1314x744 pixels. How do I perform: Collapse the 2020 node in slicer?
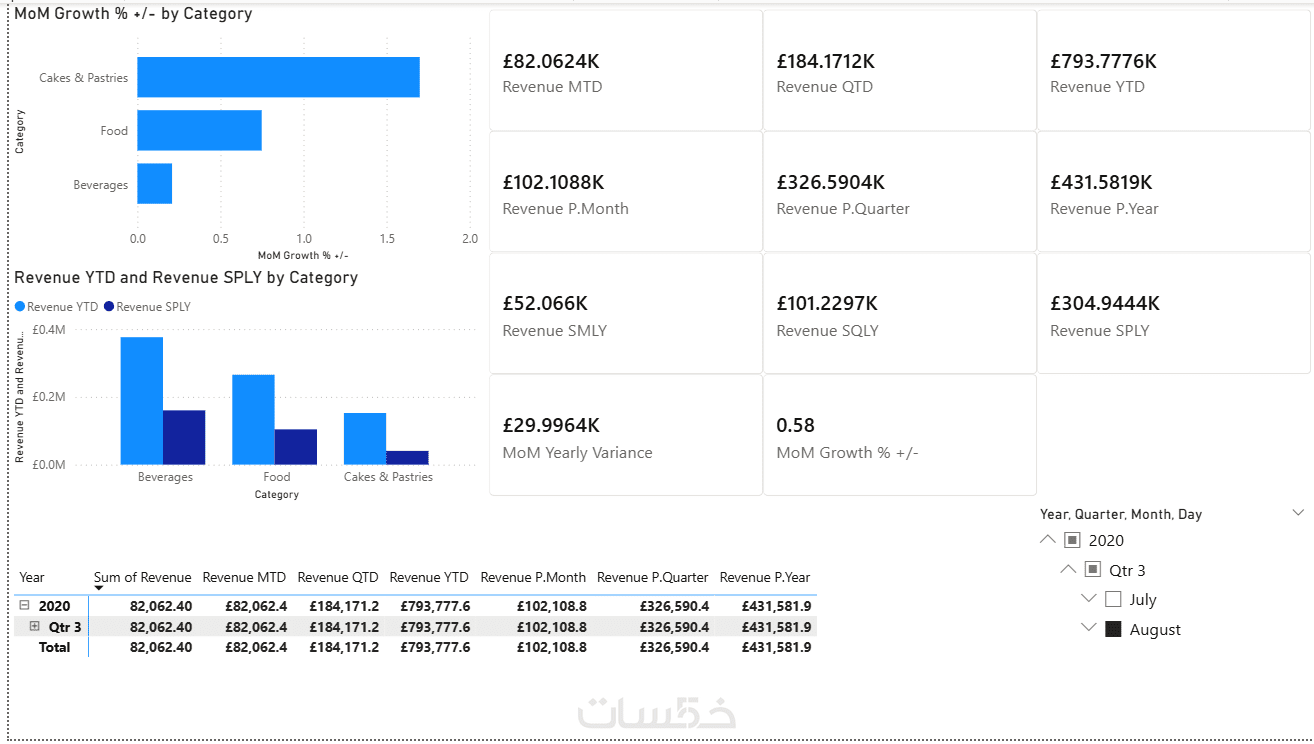tap(1047, 540)
